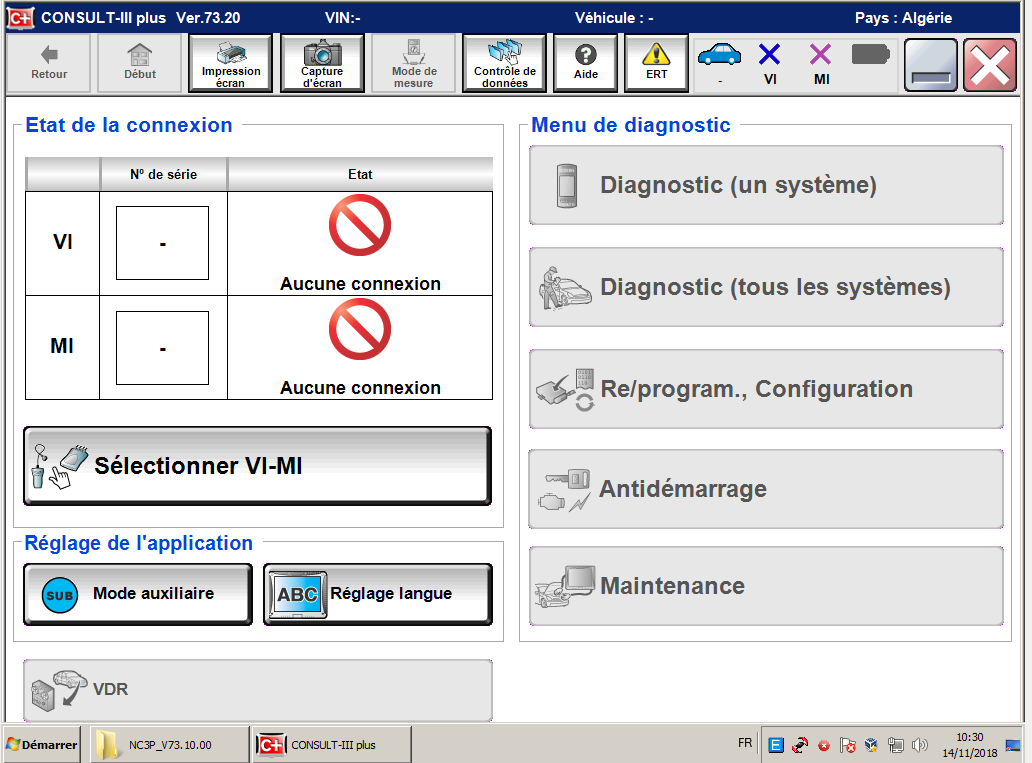The width and height of the screenshot is (1032, 763).
Task: Open the Aide help button
Action: 585,63
